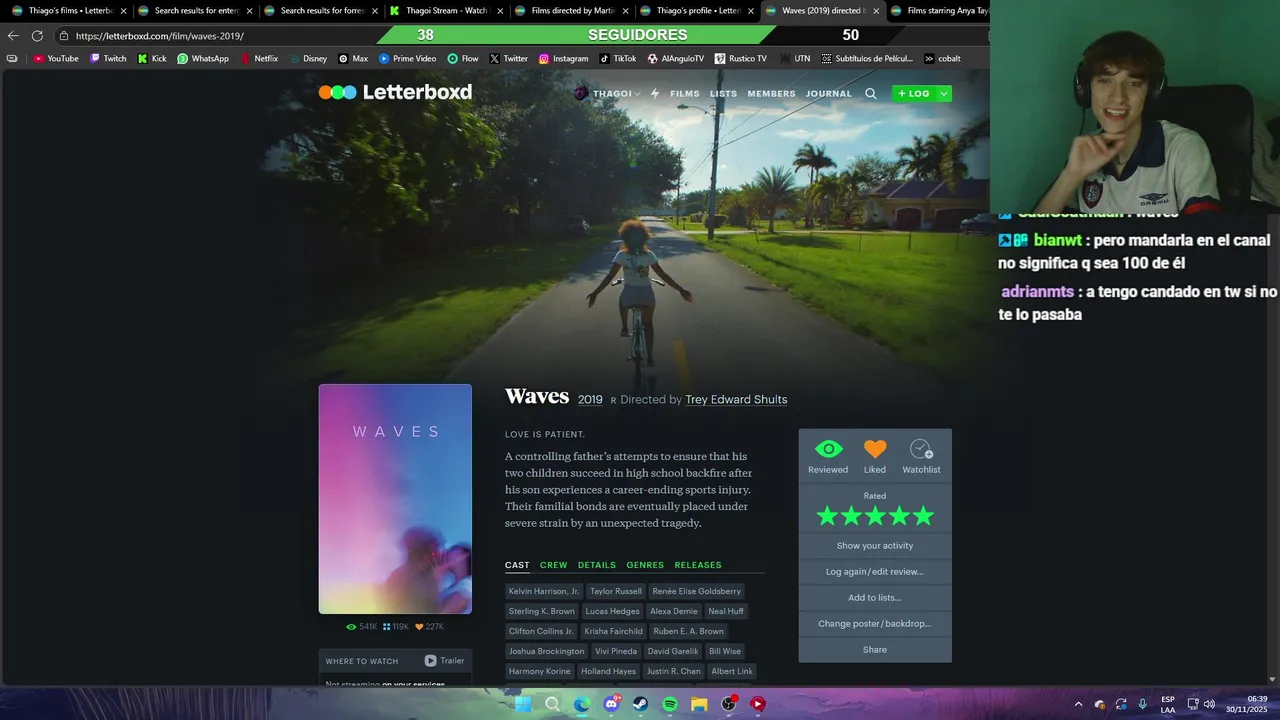The width and height of the screenshot is (1280, 720).
Task: Open the Netflix bookmark
Action: (259, 59)
